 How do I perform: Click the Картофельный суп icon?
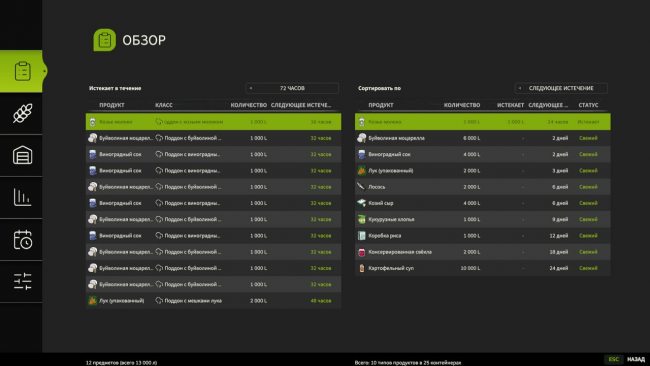(361, 268)
